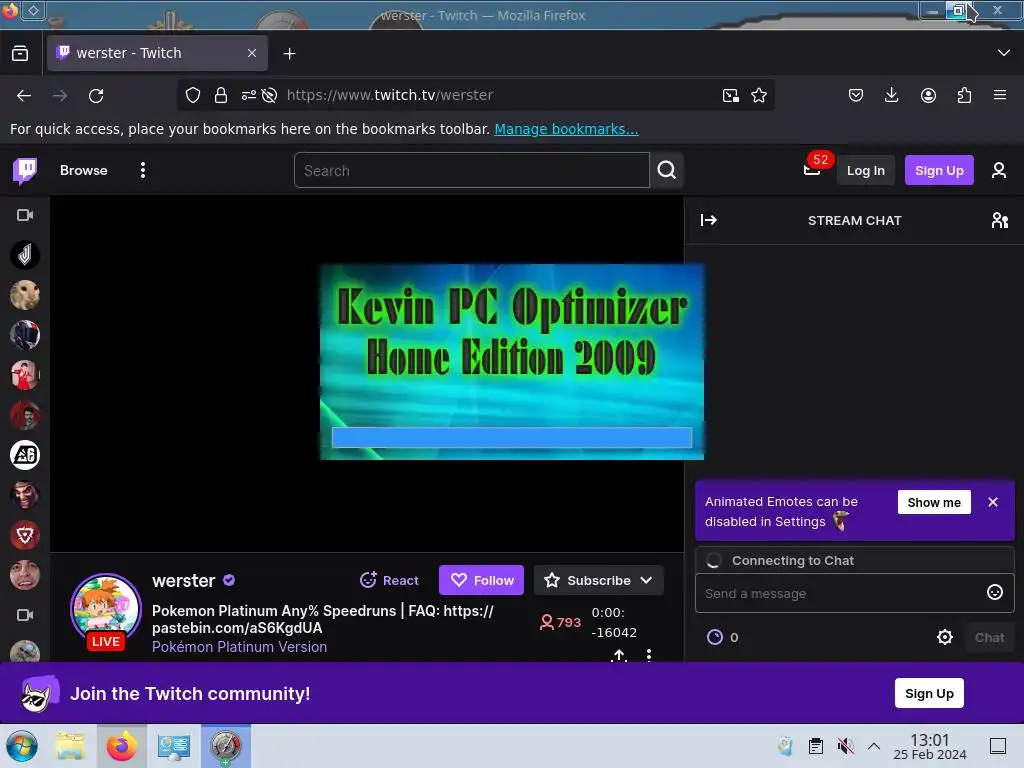The height and width of the screenshot is (768, 1024).
Task: Click the site padlock icon
Action: (x=221, y=95)
